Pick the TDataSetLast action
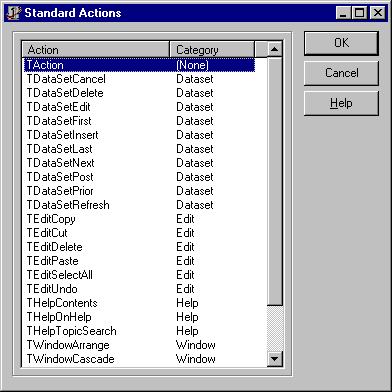392x392 pixels. pos(139,149)
